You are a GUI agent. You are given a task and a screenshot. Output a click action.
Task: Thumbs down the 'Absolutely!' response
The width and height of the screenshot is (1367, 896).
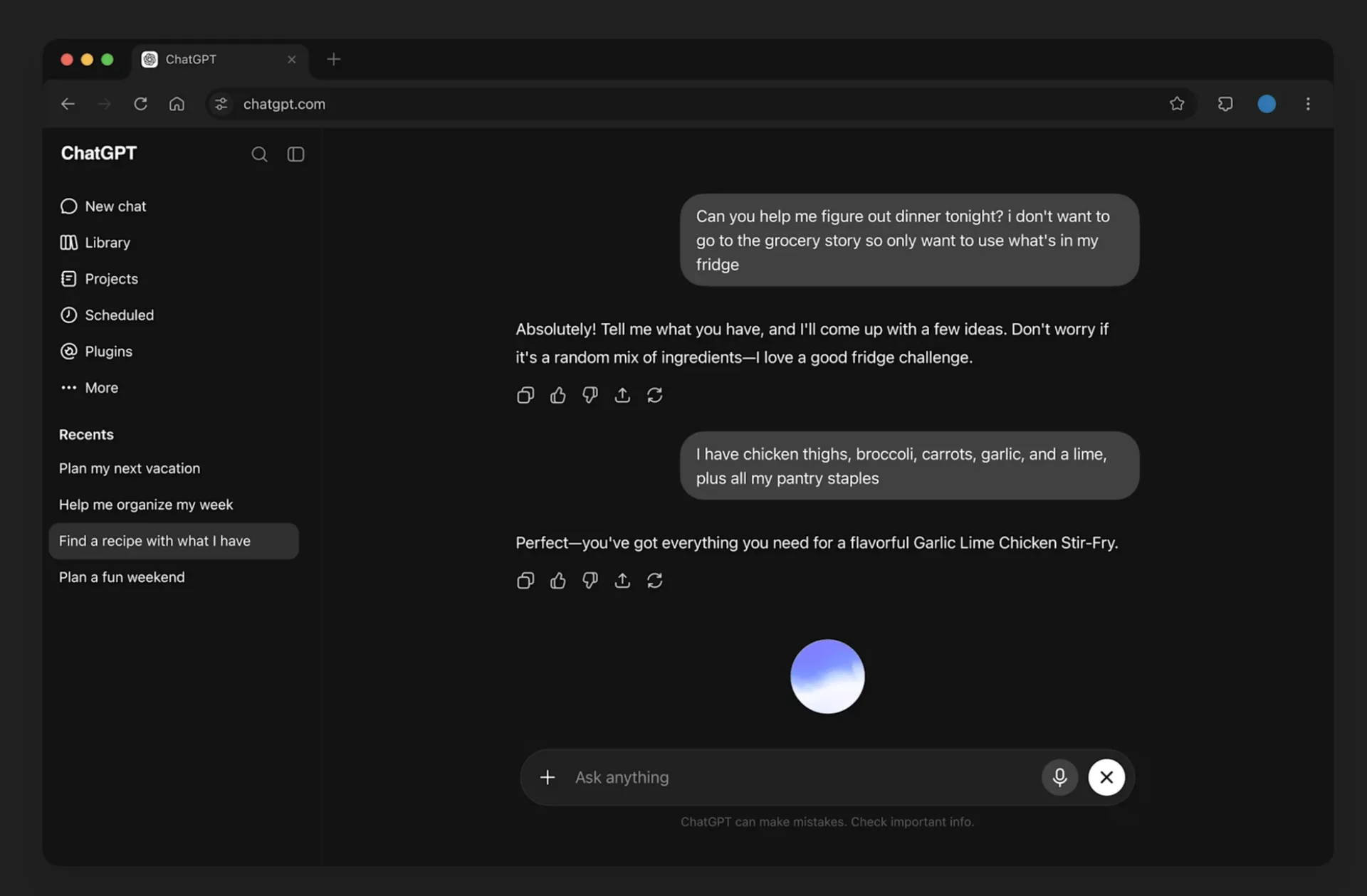[x=590, y=395]
